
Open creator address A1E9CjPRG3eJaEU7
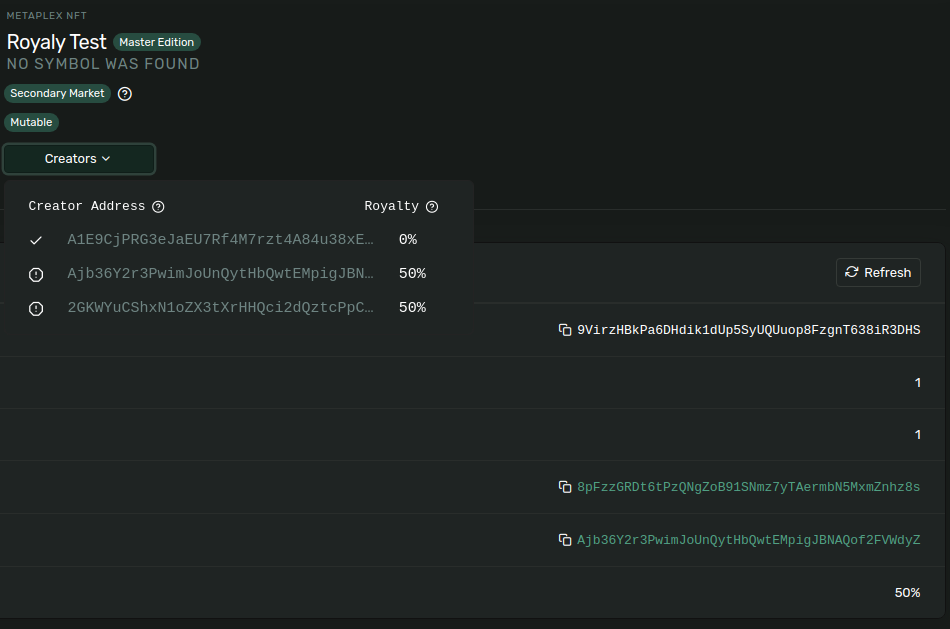click(x=220, y=240)
